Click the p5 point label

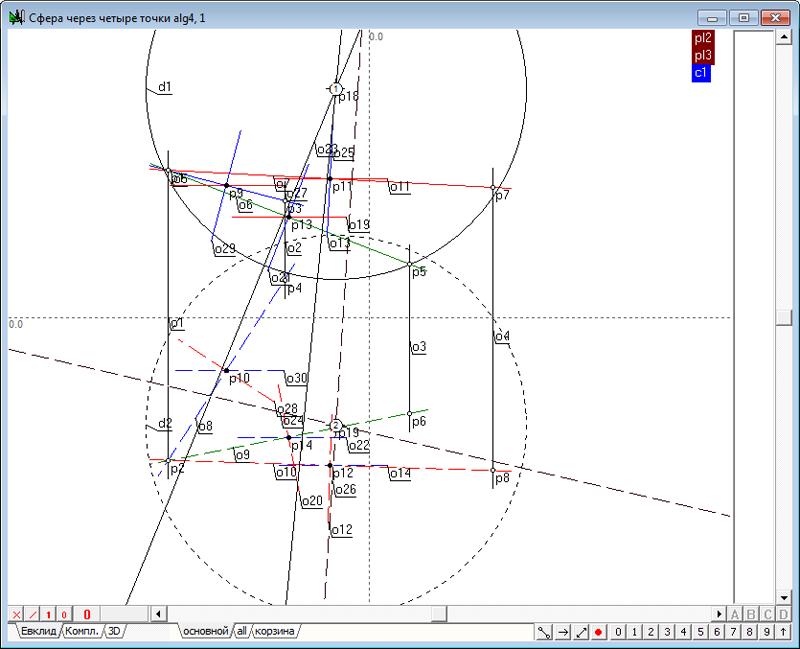click(419, 272)
